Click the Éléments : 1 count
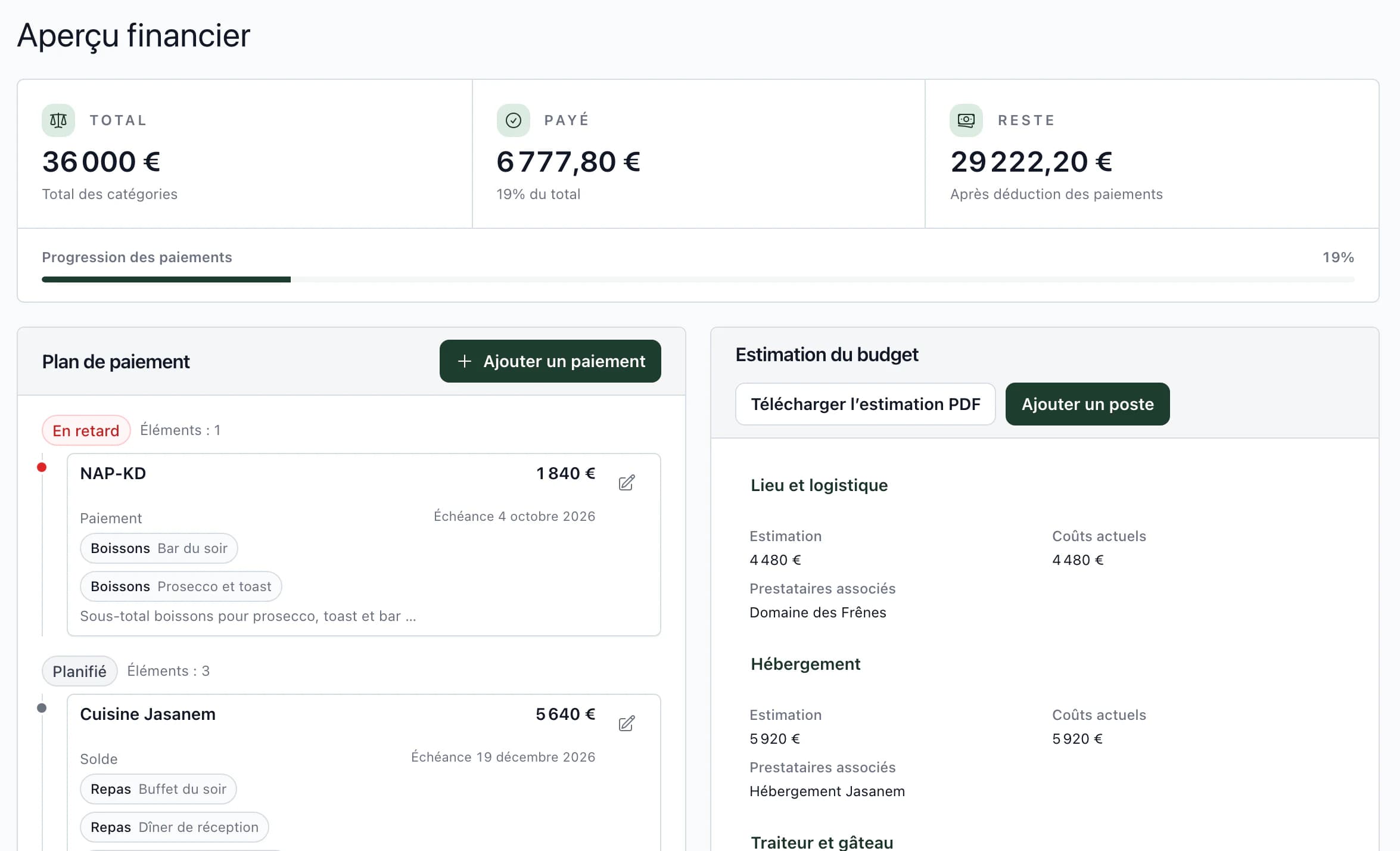 tap(181, 430)
